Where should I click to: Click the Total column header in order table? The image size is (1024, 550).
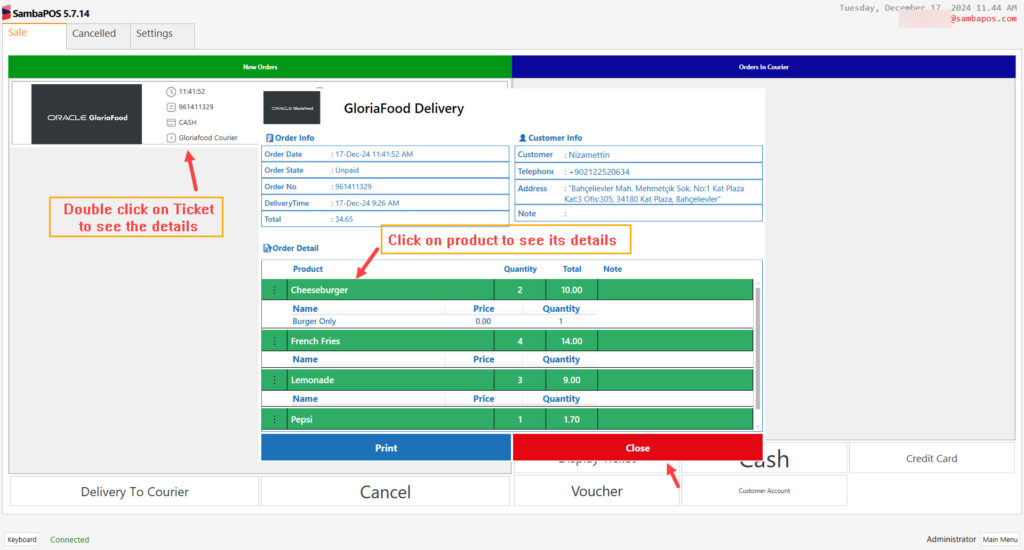tap(571, 269)
